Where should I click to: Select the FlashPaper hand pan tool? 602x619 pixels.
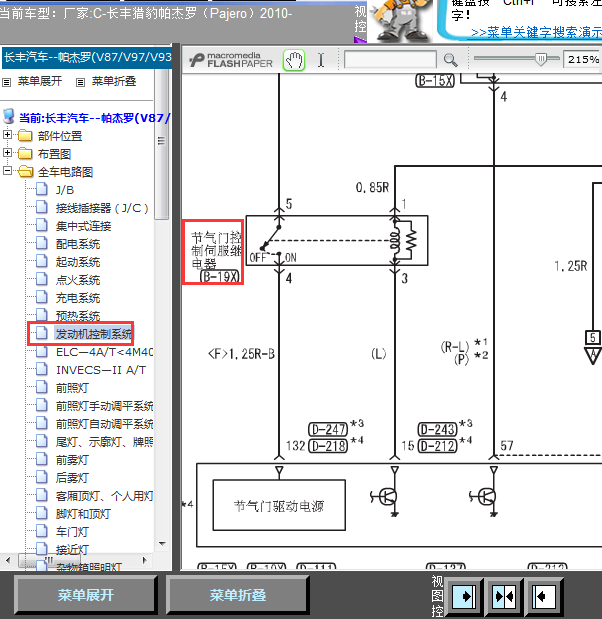click(x=294, y=60)
